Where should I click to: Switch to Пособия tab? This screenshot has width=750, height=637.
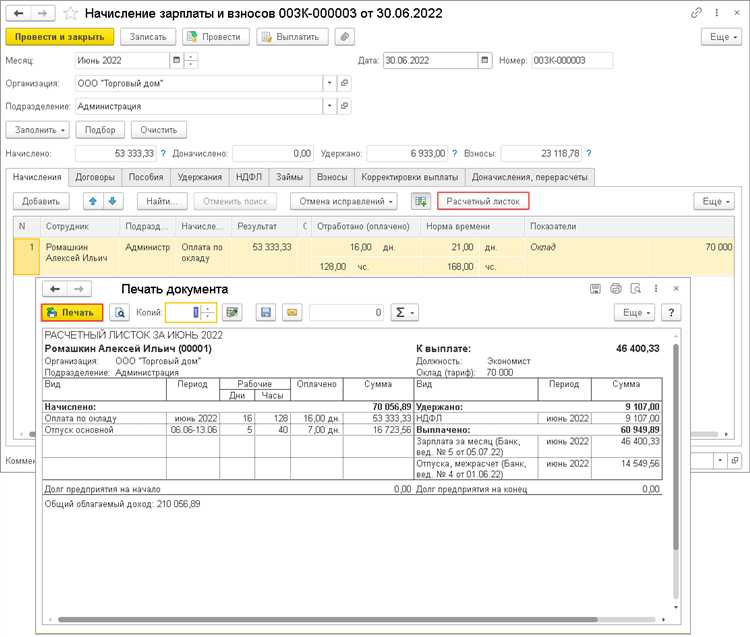(146, 177)
